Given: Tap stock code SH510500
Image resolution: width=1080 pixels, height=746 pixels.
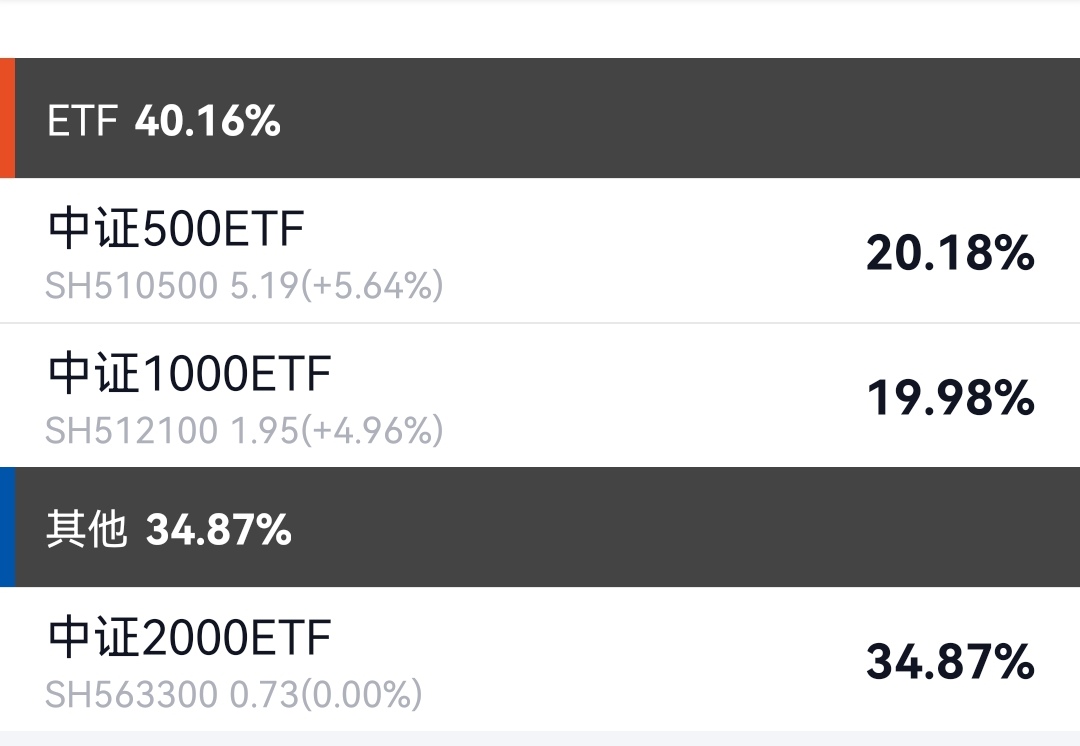Looking at the screenshot, I should 131,287.
